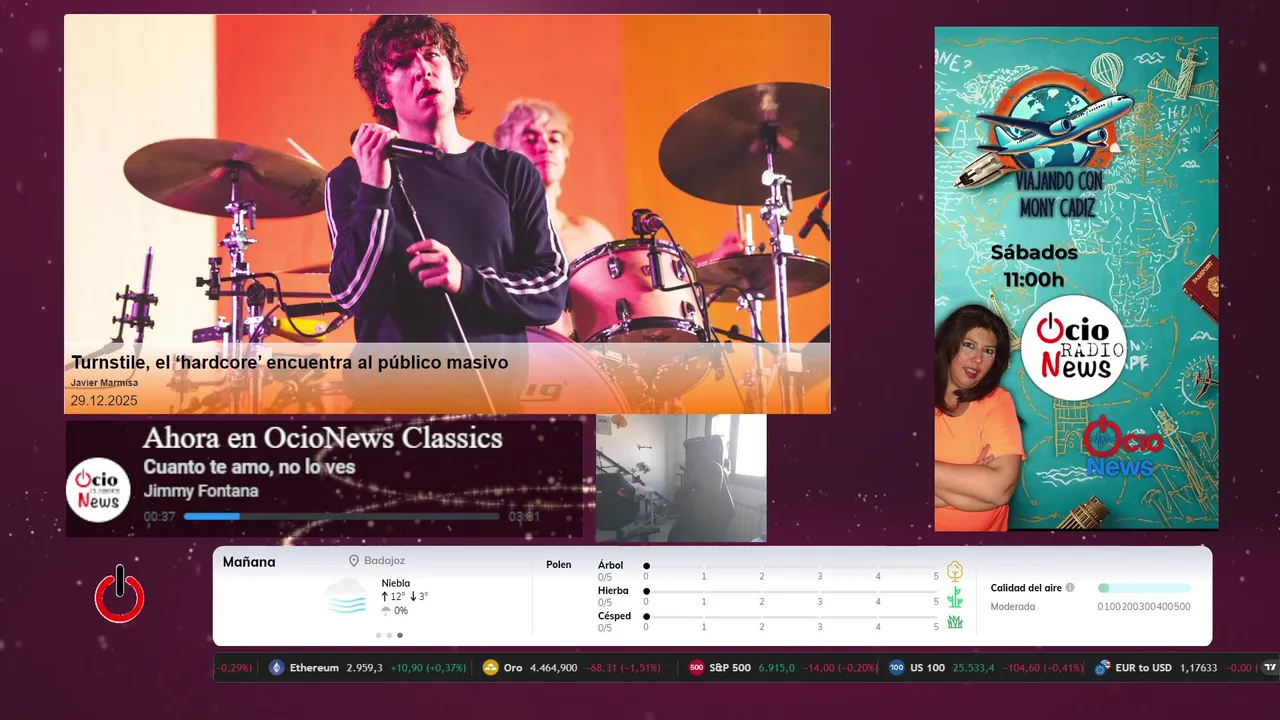Click the Calidad del aire label

tap(1026, 588)
